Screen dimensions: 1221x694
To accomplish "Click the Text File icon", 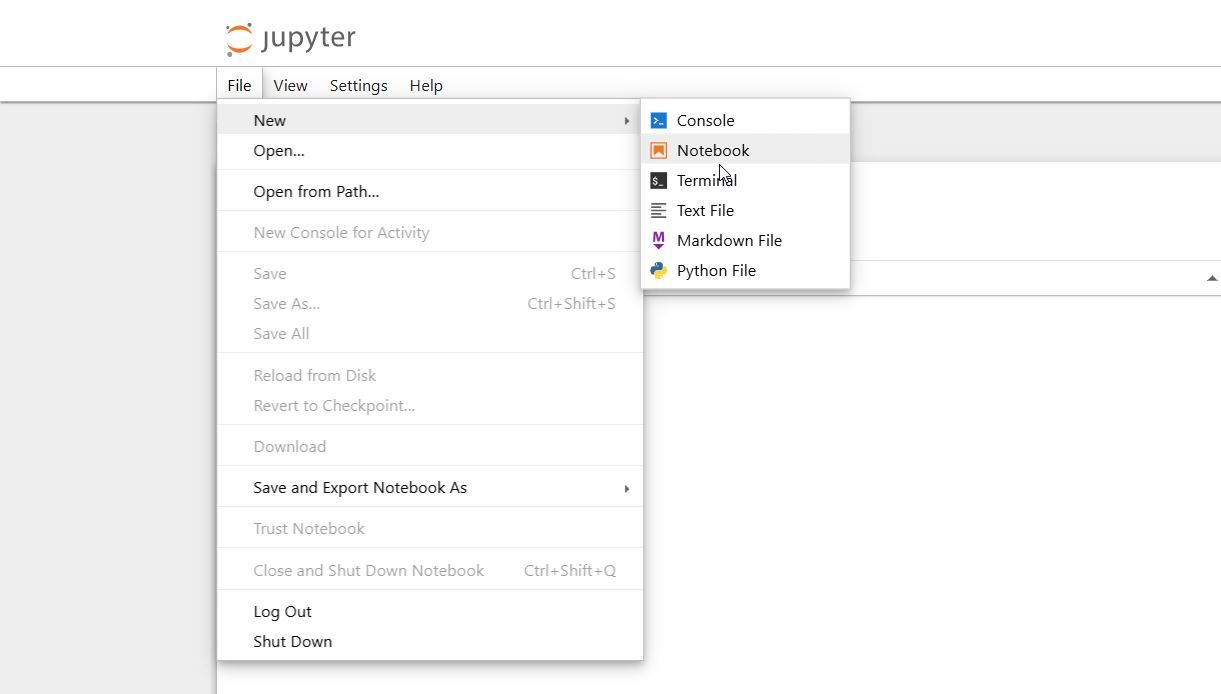I will pos(658,210).
